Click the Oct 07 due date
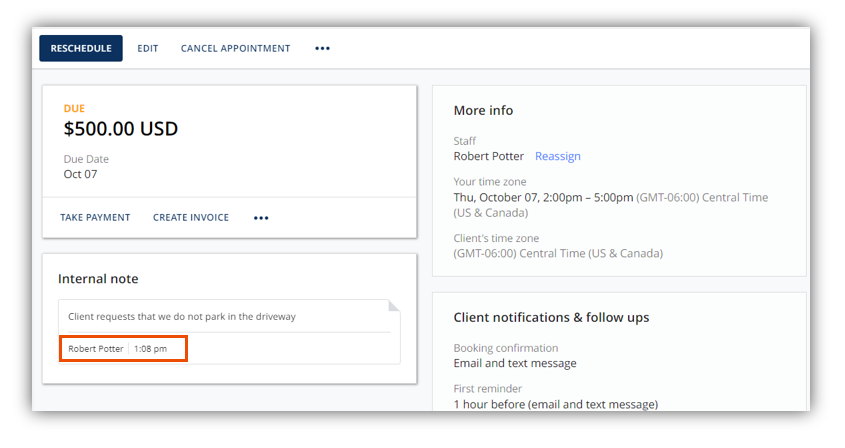The image size is (845, 448). (80, 174)
